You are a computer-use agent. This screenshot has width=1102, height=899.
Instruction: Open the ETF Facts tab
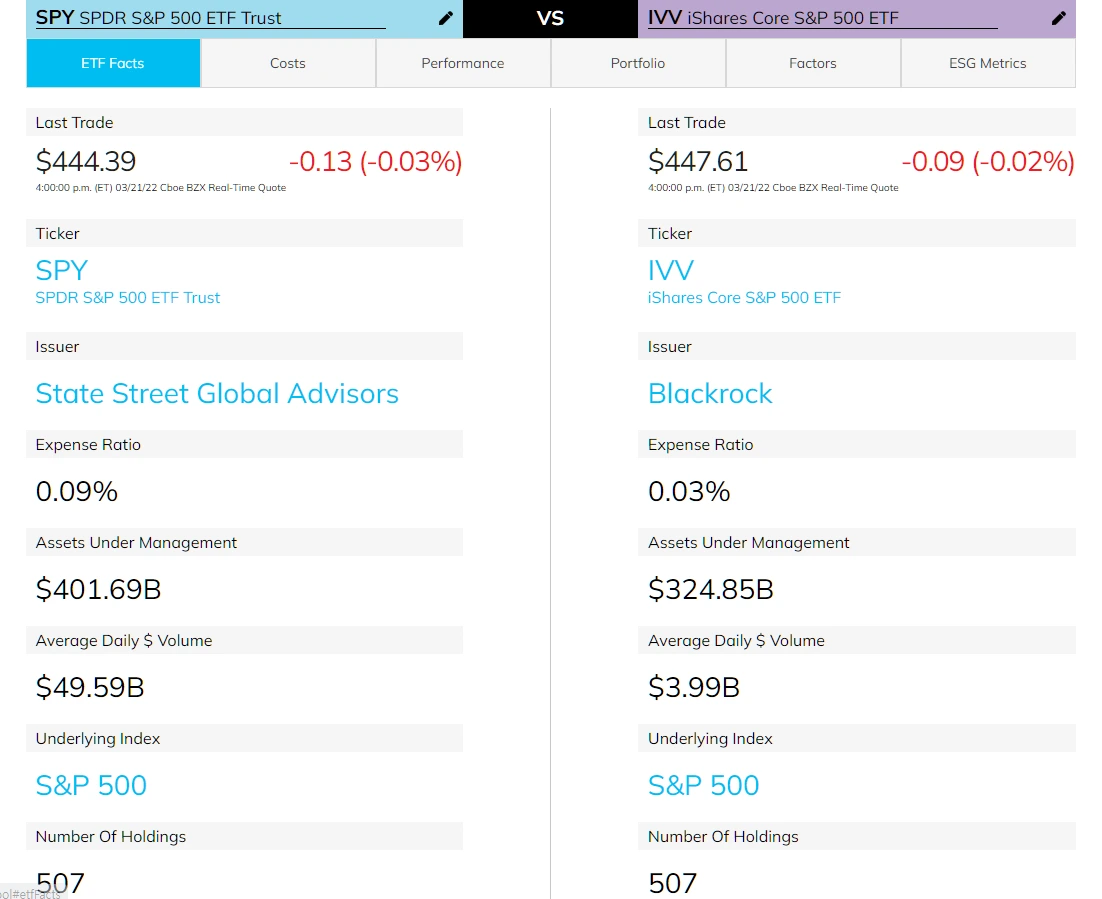113,63
